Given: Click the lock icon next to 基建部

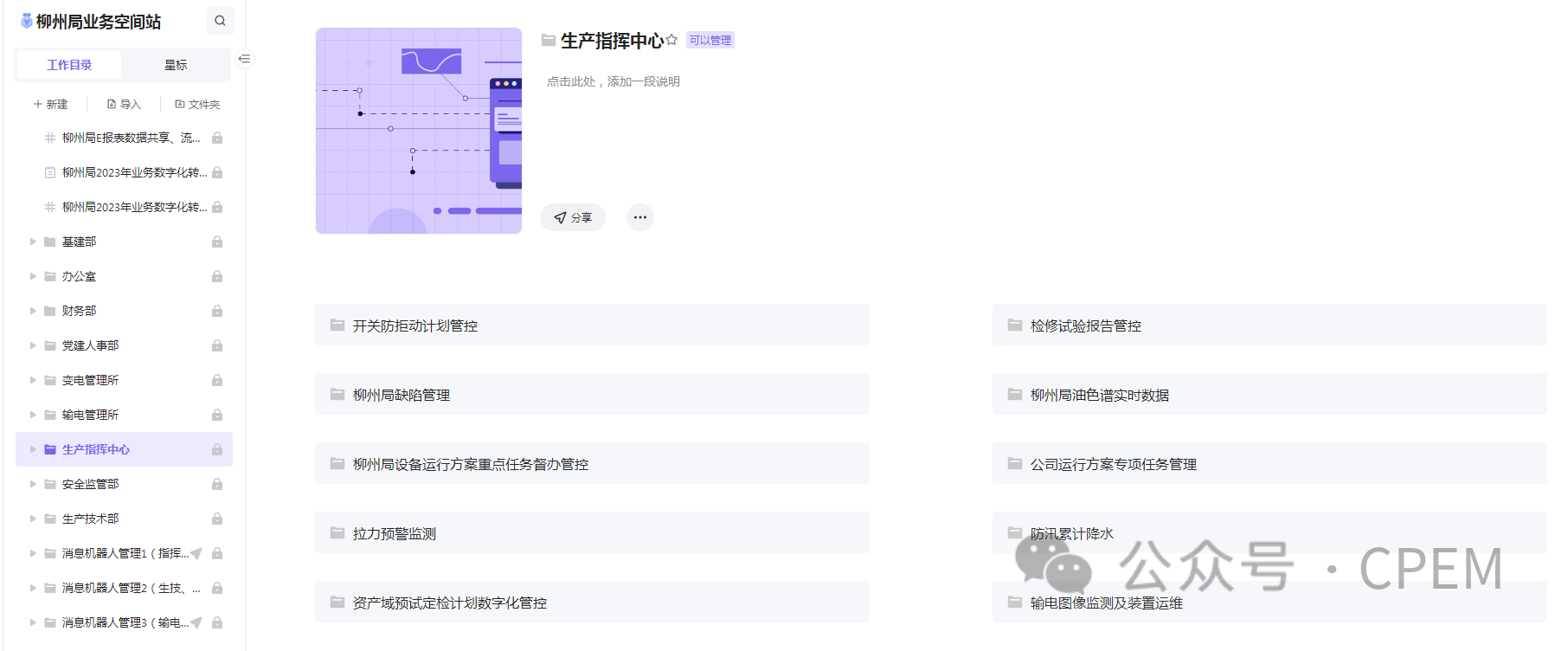Looking at the screenshot, I should tap(217, 242).
